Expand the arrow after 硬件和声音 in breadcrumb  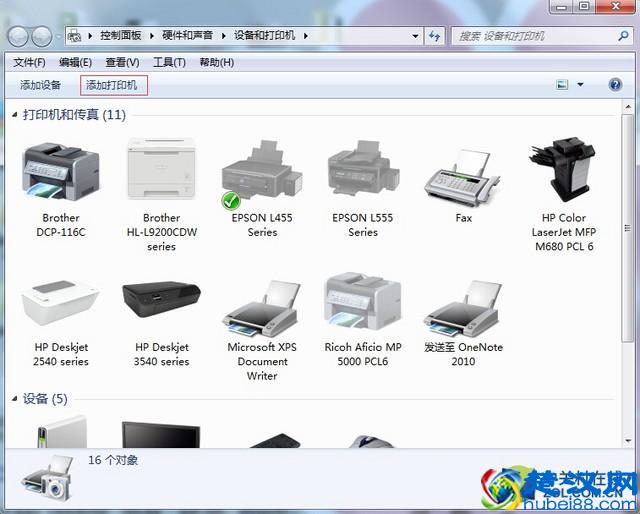tap(224, 36)
